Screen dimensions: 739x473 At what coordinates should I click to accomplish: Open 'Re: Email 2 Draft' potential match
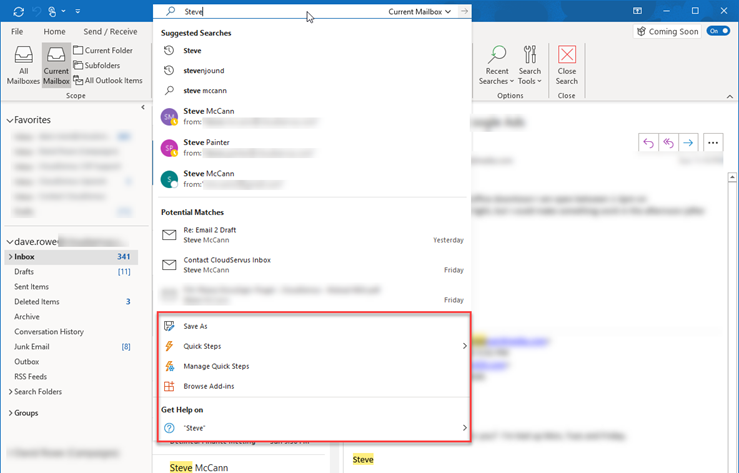[x=314, y=235]
